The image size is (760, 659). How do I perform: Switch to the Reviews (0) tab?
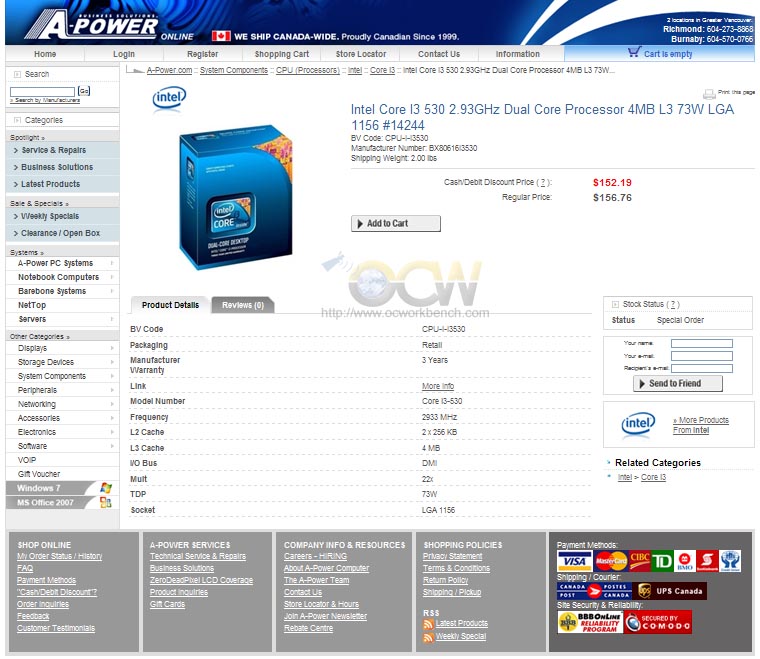point(243,305)
